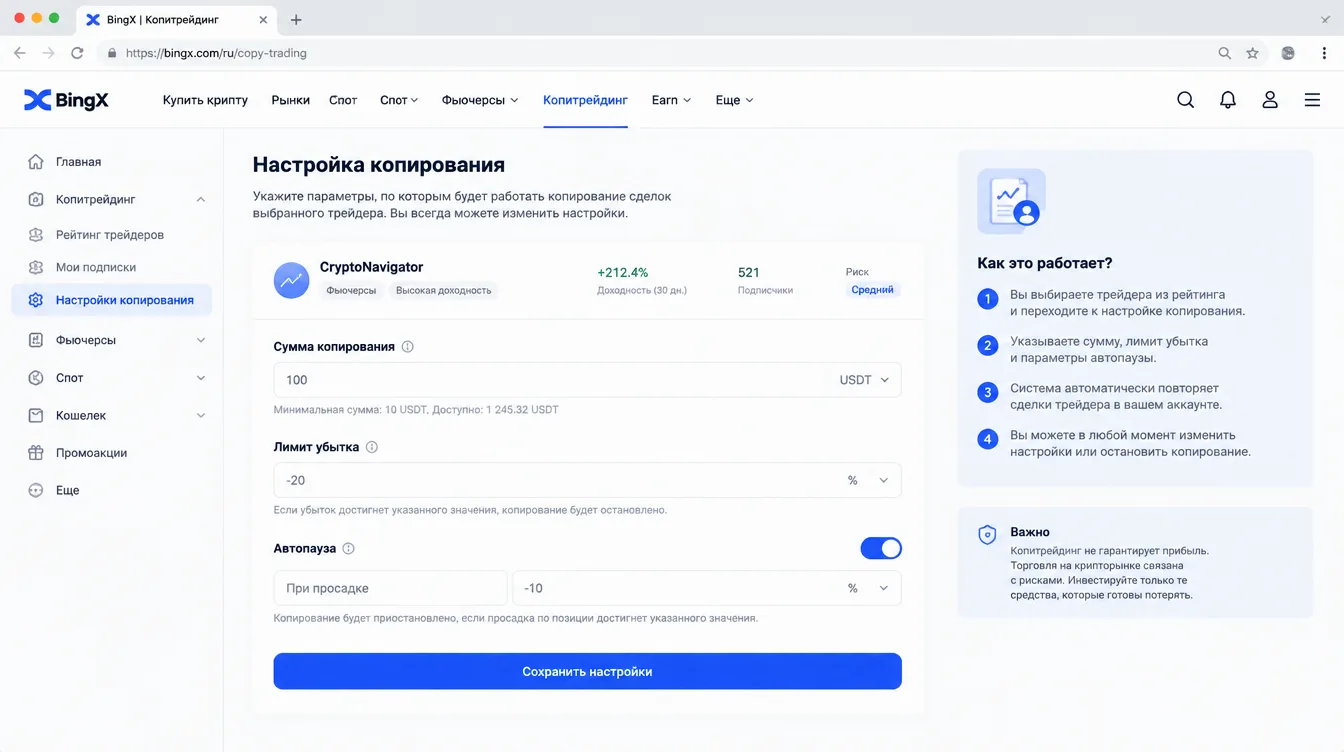Viewport: 1344px width, 752px height.
Task: Click the Высокая доходность tag
Action: (x=444, y=290)
